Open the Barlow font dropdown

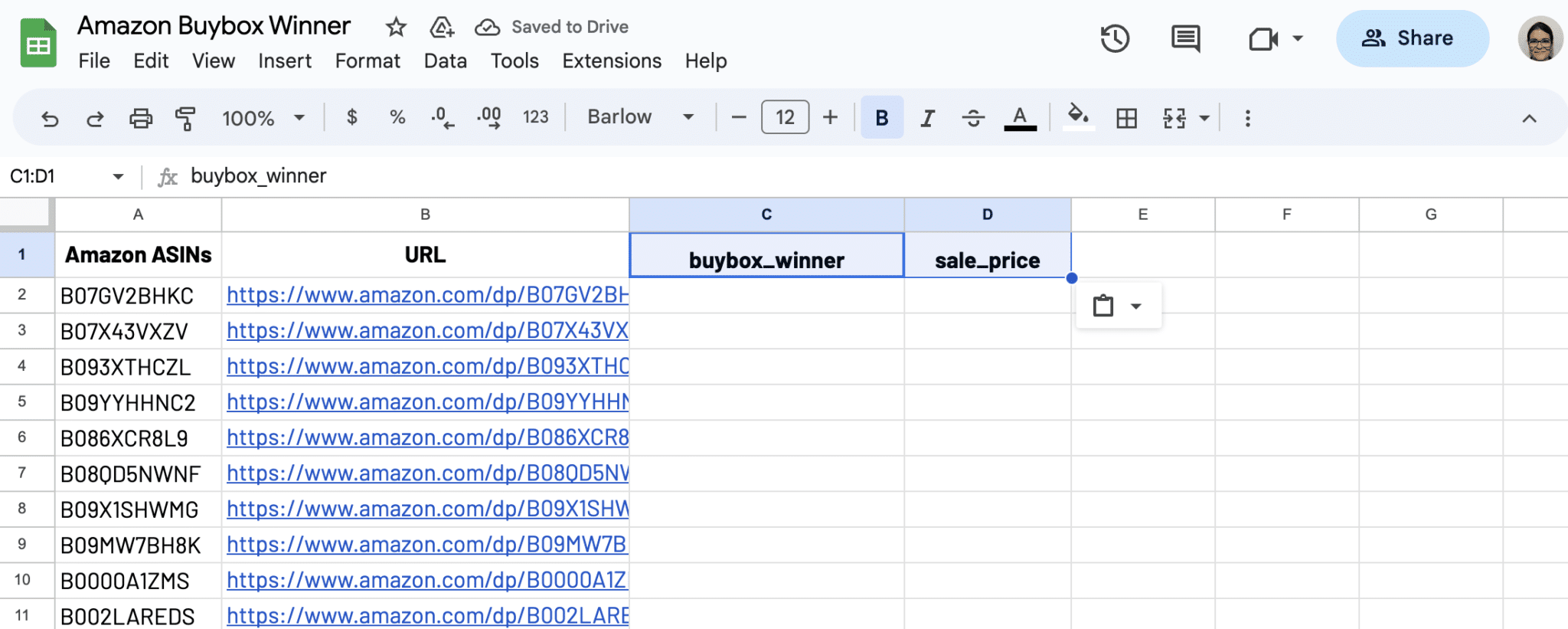(x=640, y=117)
